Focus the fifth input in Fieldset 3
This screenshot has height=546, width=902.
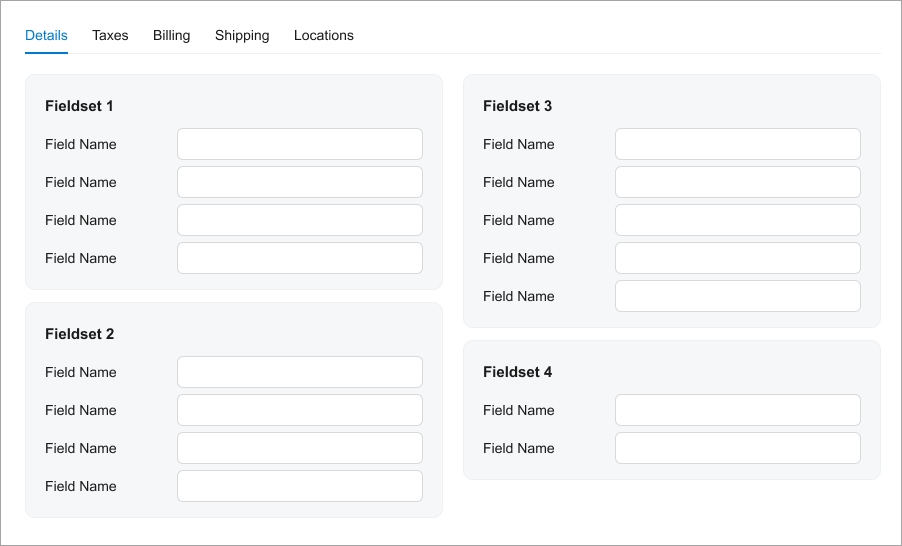point(738,296)
